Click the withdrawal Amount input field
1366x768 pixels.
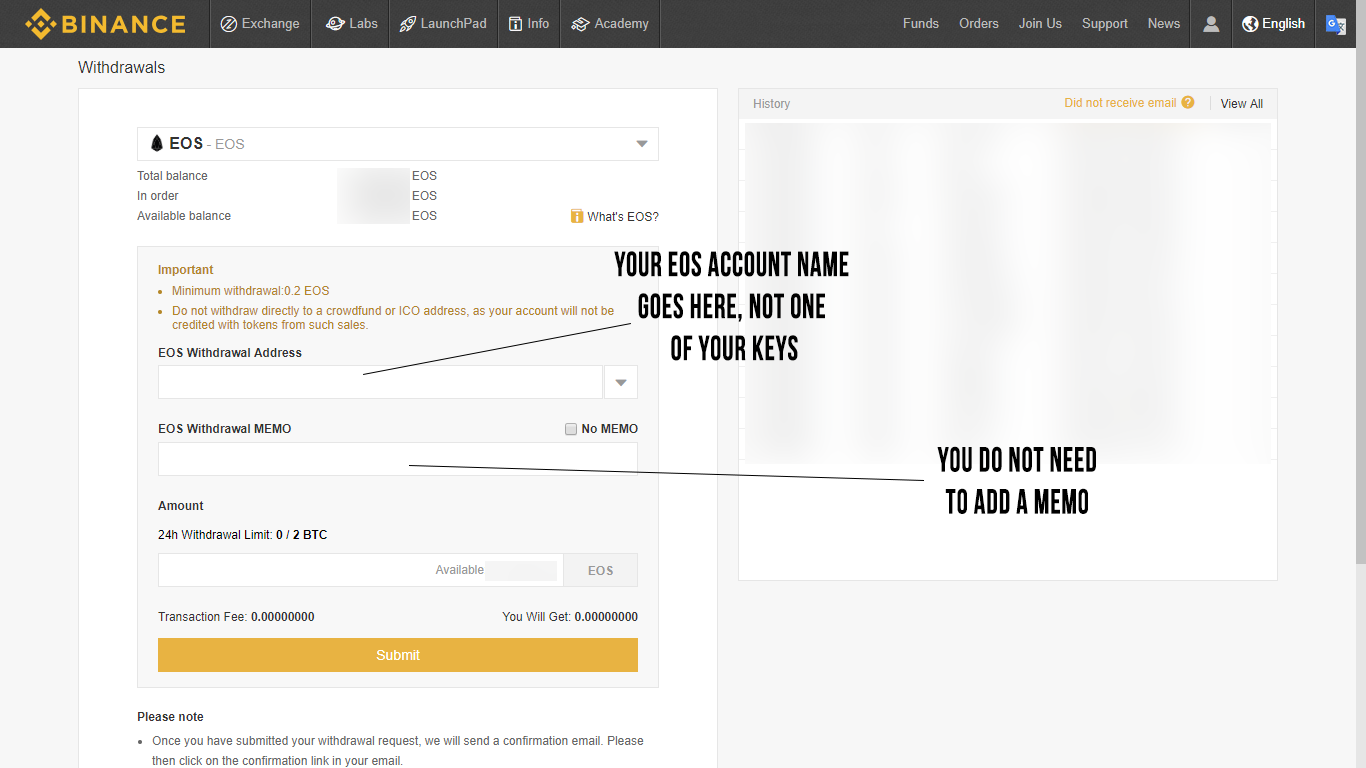click(361, 570)
